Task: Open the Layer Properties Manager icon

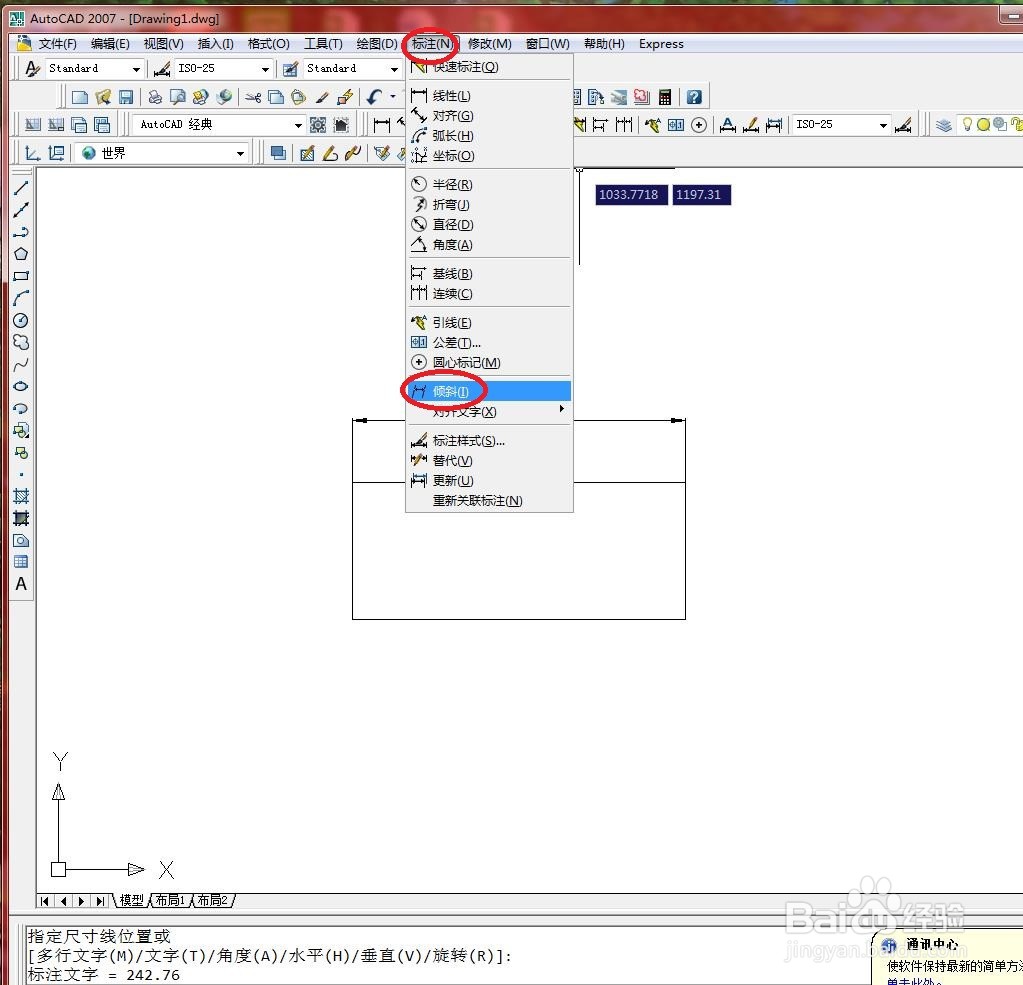Action: pos(943,125)
